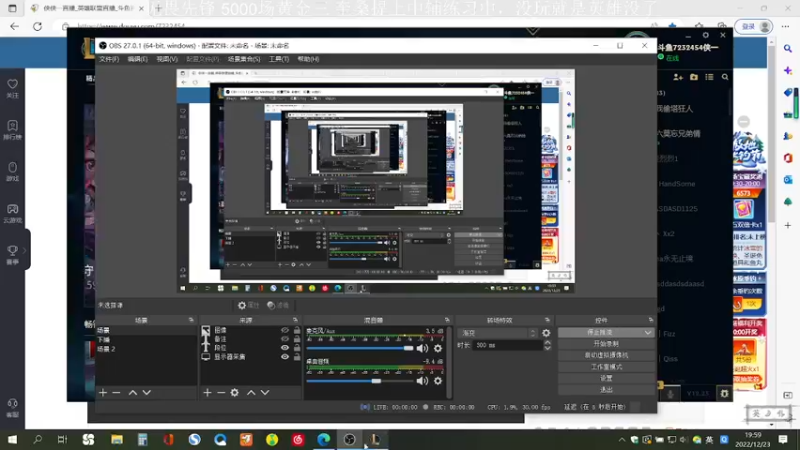Open the View menu in OBS
This screenshot has width=800, height=450.
point(167,59)
